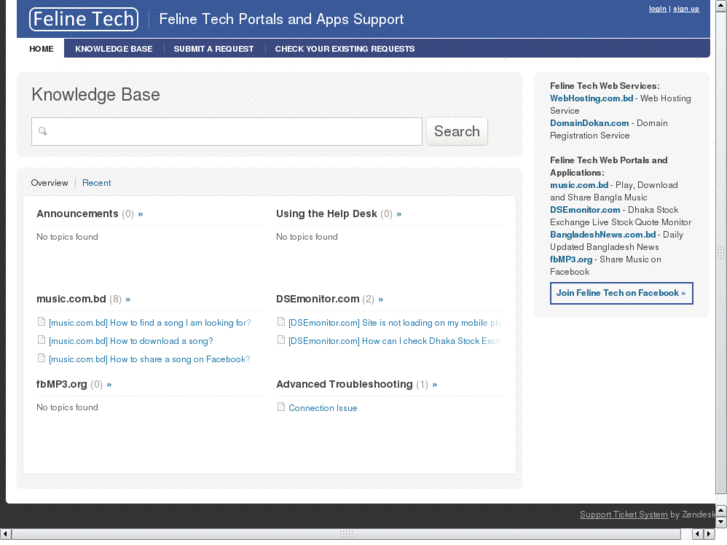Click the login link

[x=657, y=9]
